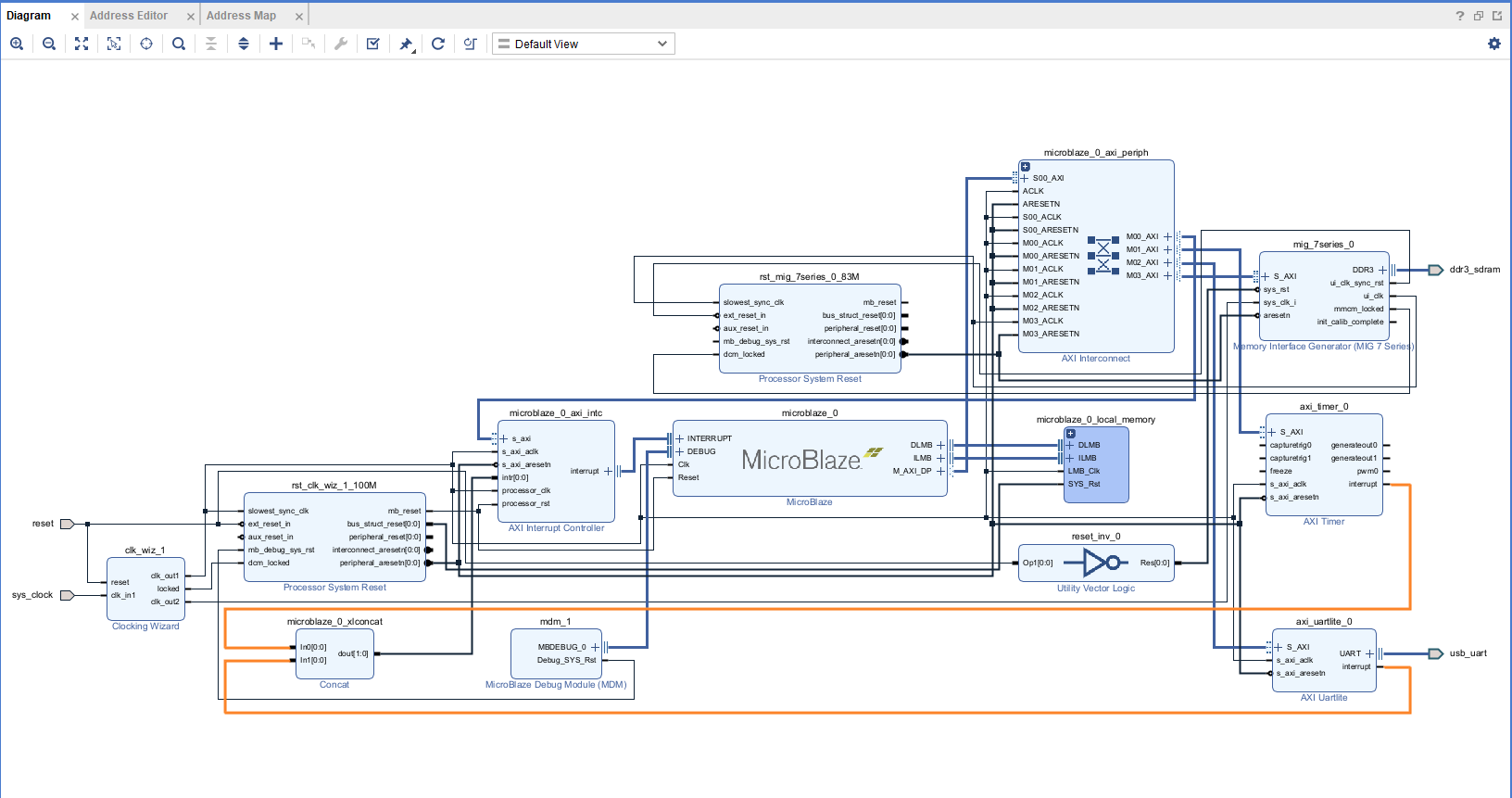
Task: Toggle the pin toolbar icon
Action: [406, 44]
